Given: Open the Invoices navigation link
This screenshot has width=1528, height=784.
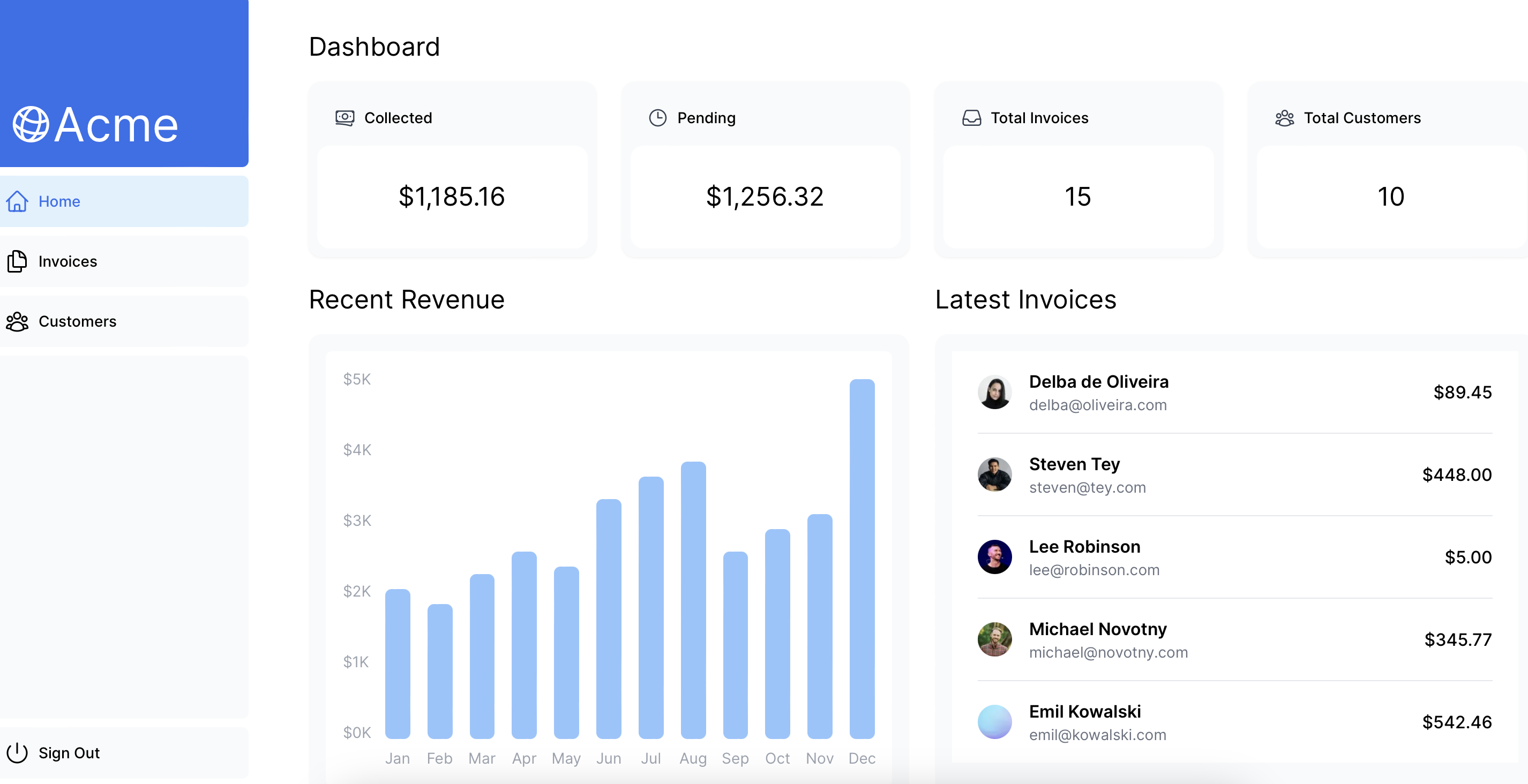Looking at the screenshot, I should pos(68,261).
